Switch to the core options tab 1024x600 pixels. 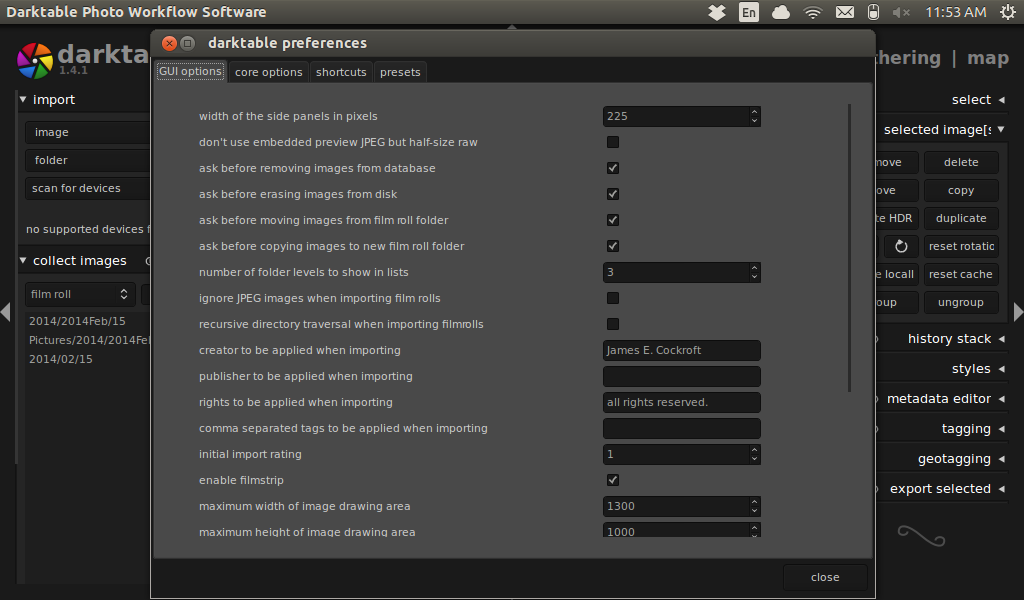[268, 72]
